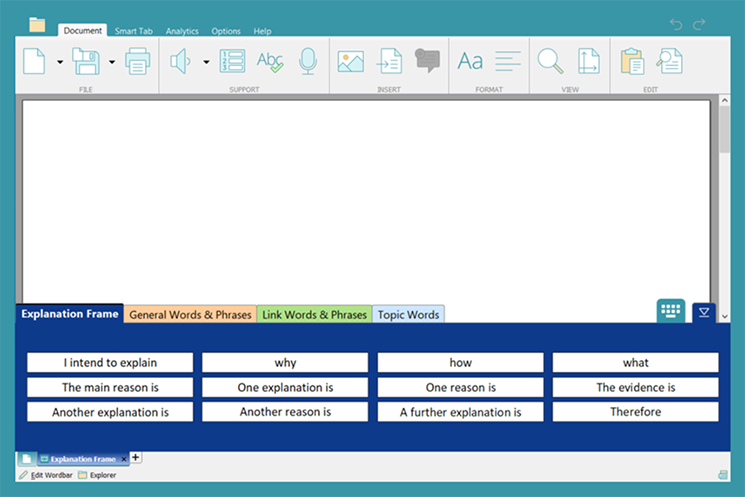Image resolution: width=745 pixels, height=497 pixels.
Task: Expand the new document dropdown arrow
Action: click(x=60, y=62)
